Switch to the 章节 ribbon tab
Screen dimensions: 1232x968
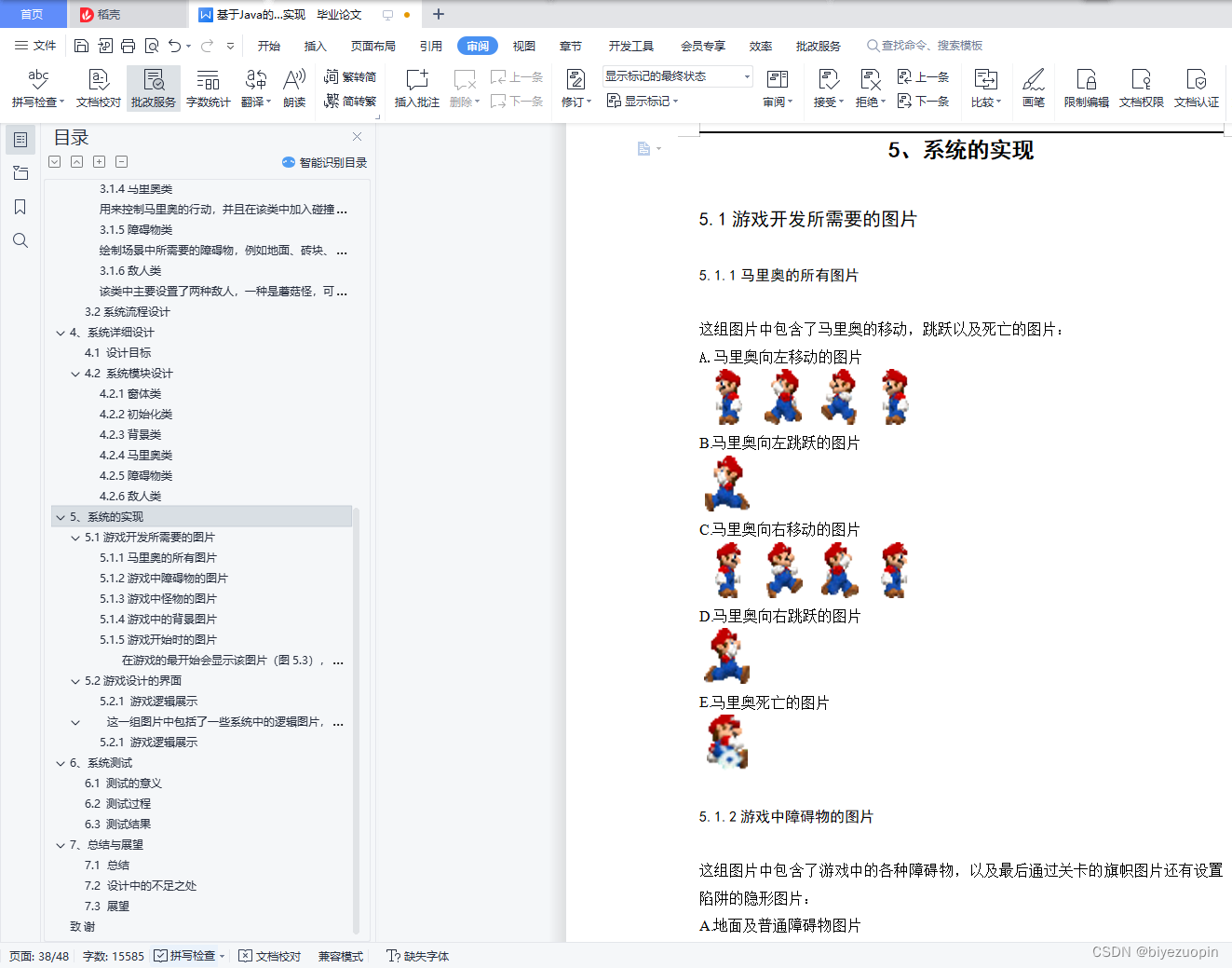tap(571, 46)
